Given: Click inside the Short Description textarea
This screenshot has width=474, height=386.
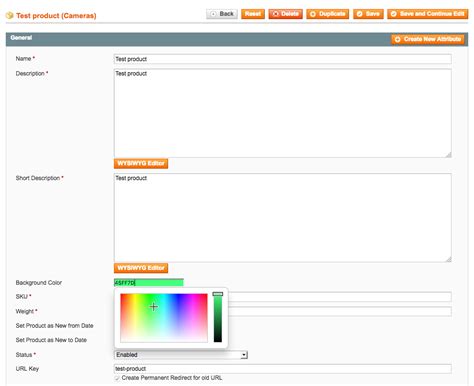Looking at the screenshot, I should click(283, 218).
